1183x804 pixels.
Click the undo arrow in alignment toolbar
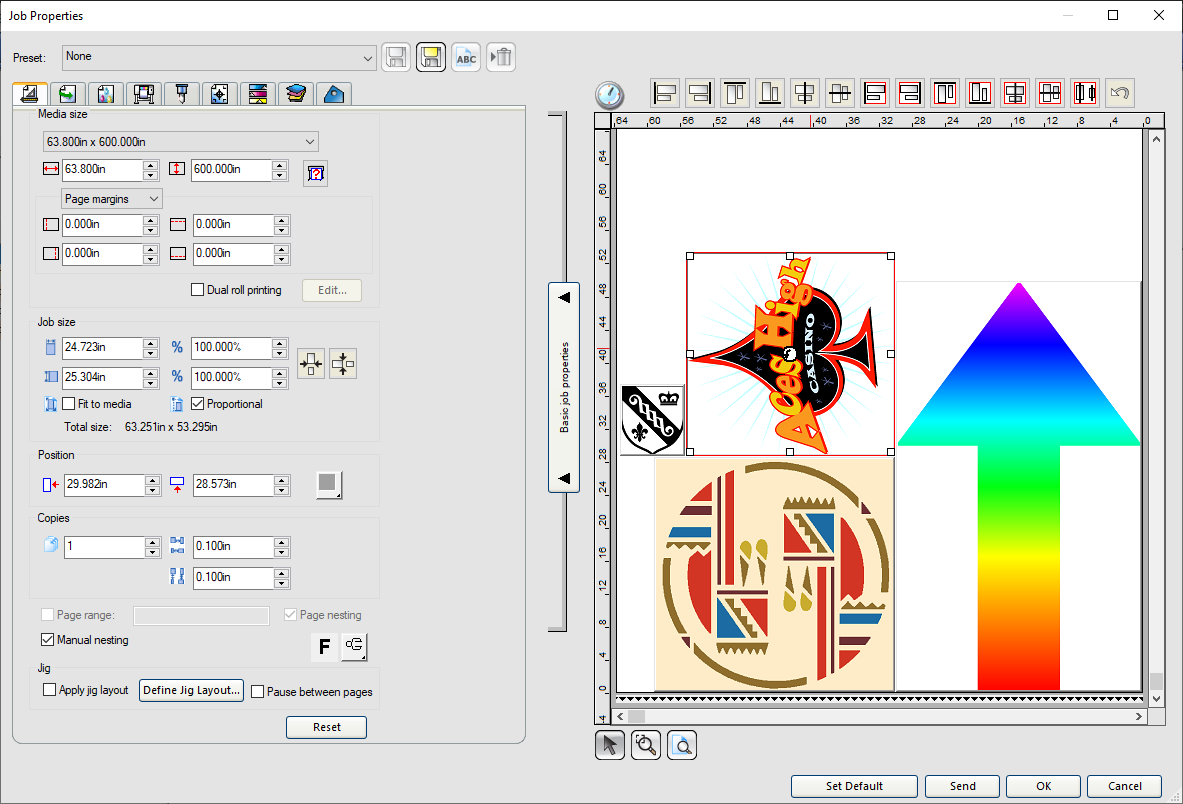pyautogui.click(x=1120, y=94)
